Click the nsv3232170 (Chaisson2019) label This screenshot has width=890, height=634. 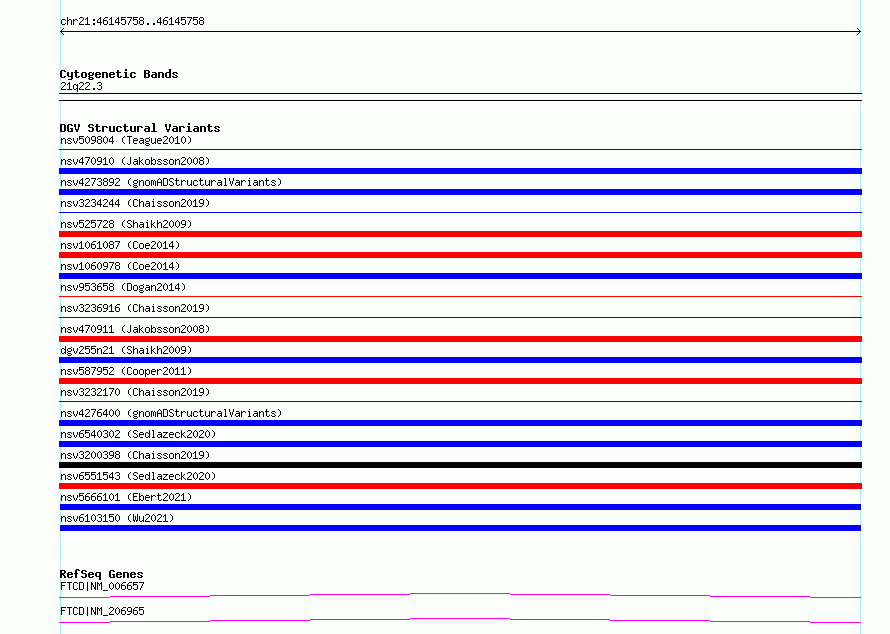point(135,392)
